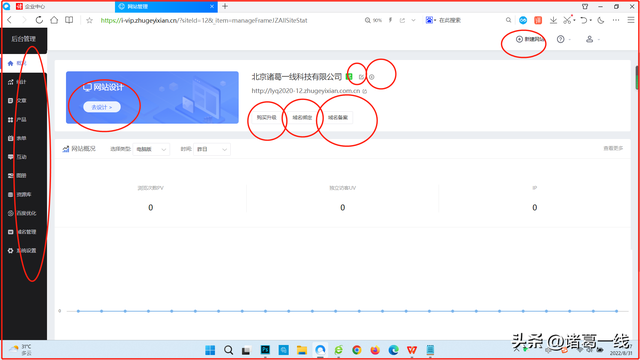Viewport: 640px width, 360px height.
Task: Click the 域名备案 button
Action: [x=338, y=118]
